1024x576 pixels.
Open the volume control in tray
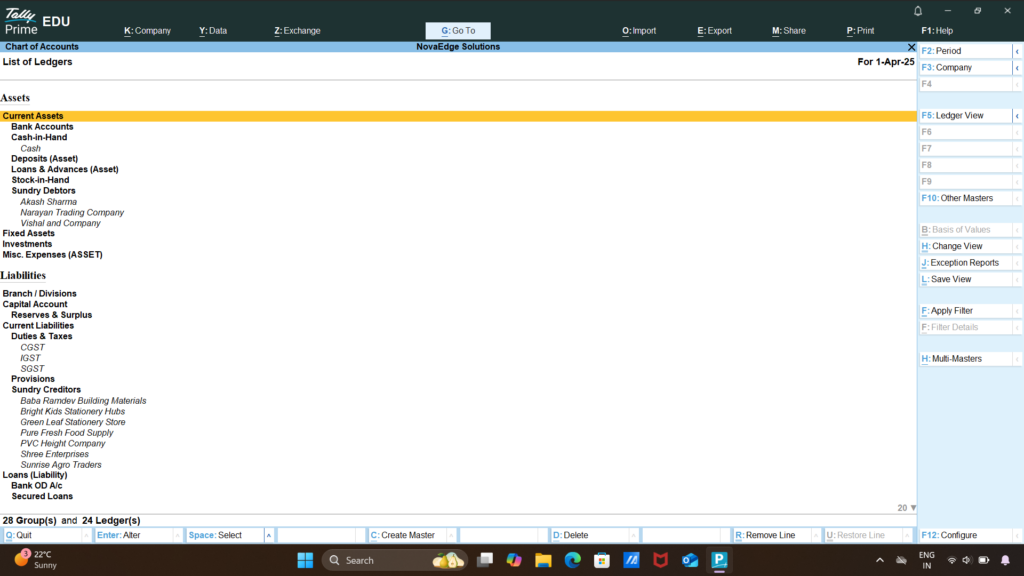pos(967,560)
